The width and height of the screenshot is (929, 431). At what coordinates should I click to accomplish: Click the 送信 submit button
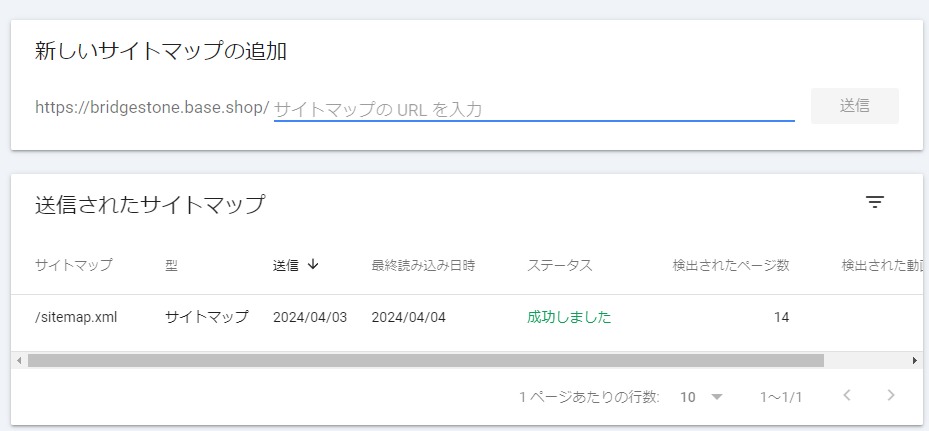[x=854, y=106]
